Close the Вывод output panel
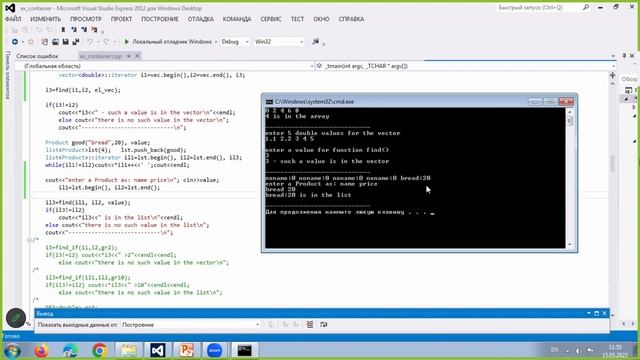 tap(604, 313)
